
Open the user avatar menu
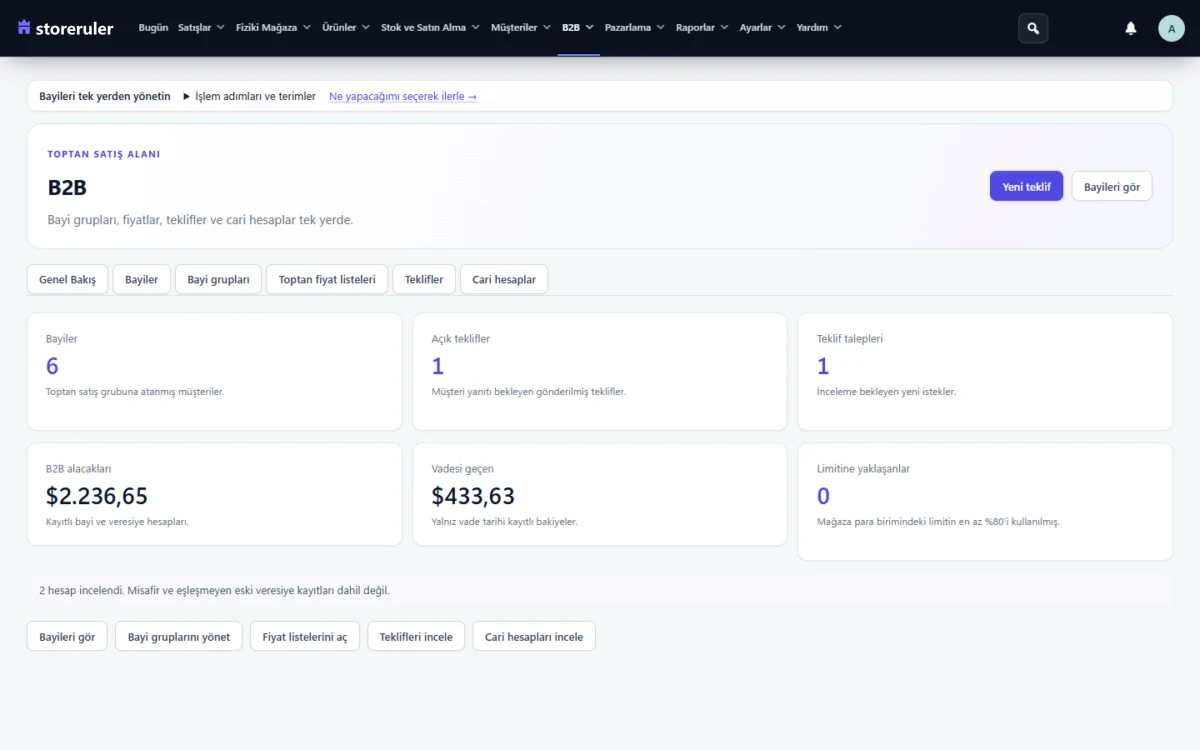click(1171, 28)
